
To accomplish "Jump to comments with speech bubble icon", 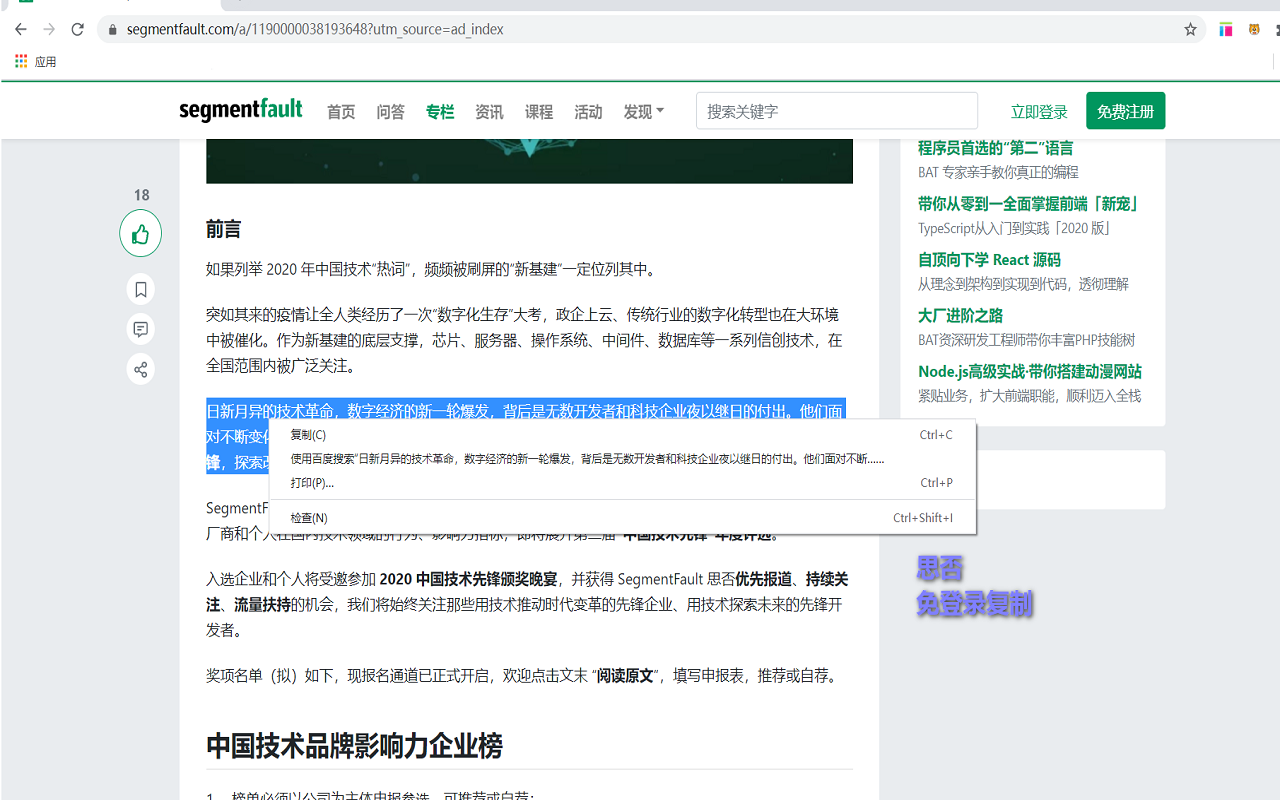I will tap(141, 330).
